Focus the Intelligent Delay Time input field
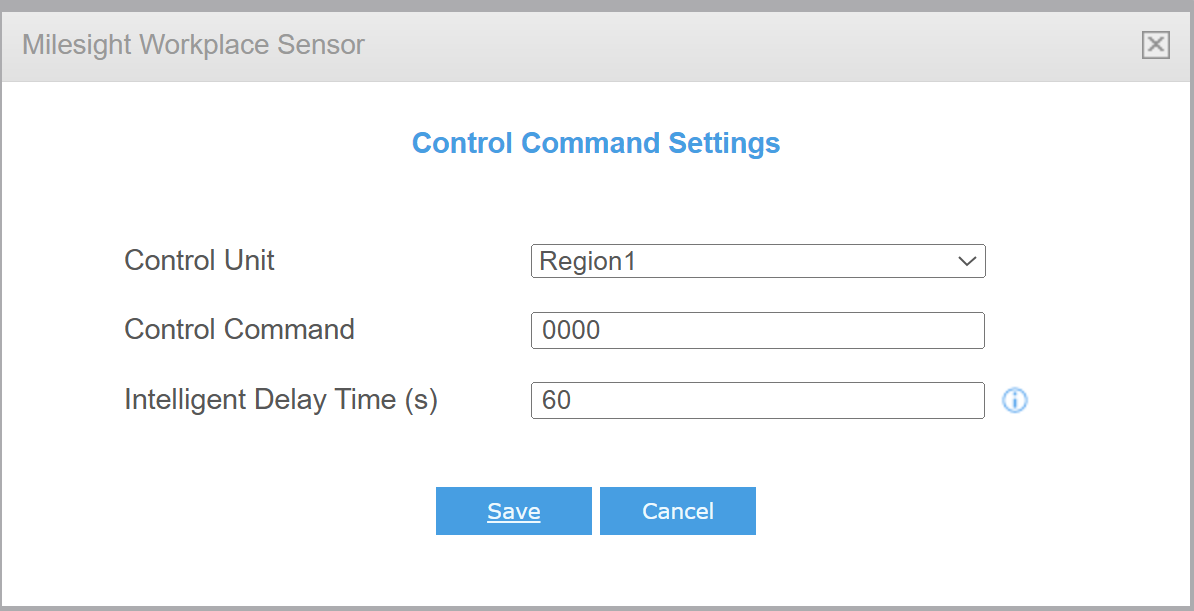Viewport: 1194px width, 611px height. click(757, 400)
